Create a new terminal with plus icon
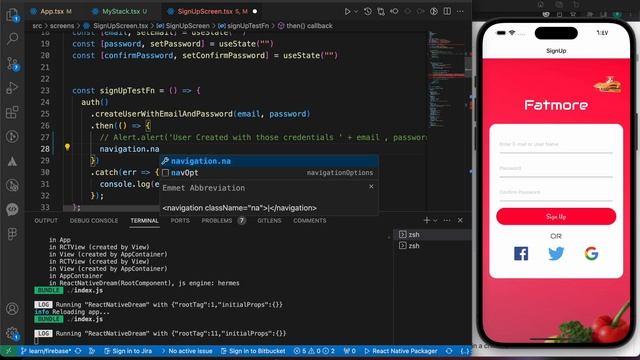This screenshot has width=640, height=360. (x=427, y=220)
